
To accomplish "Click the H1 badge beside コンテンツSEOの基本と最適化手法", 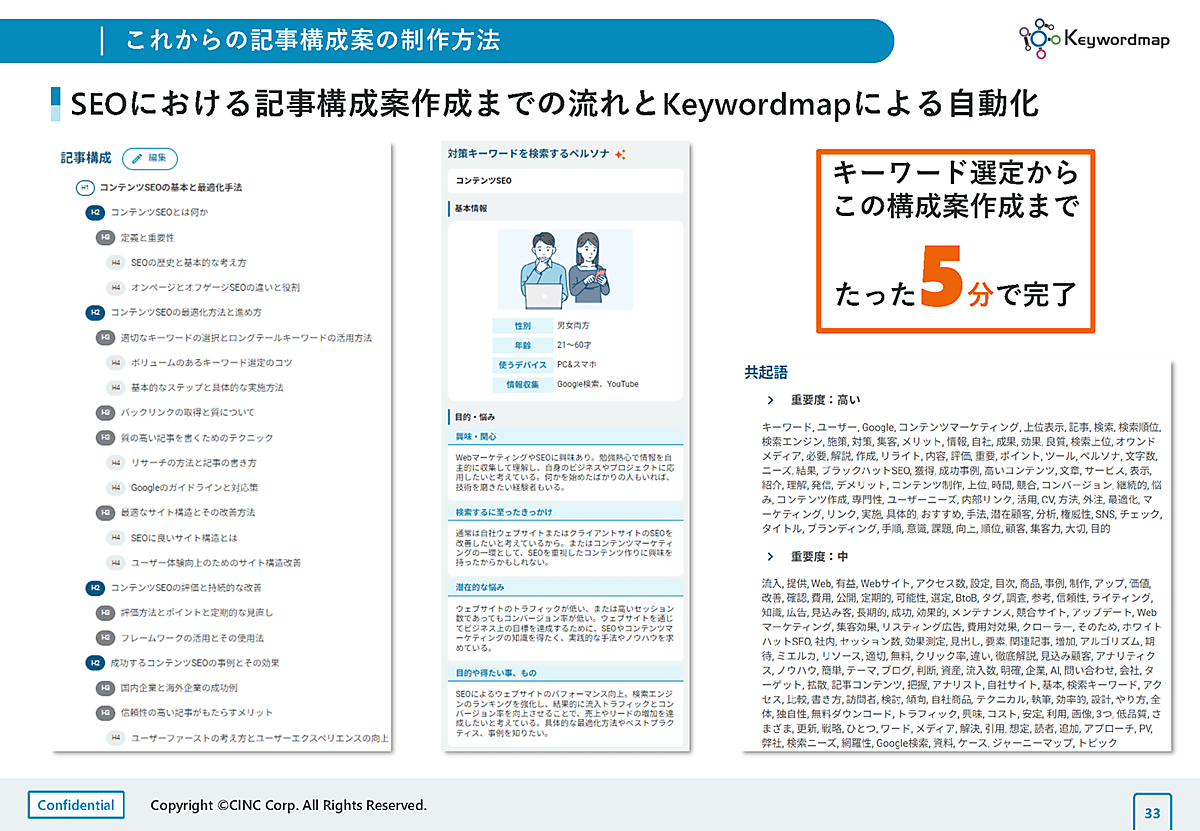I will (85, 187).
